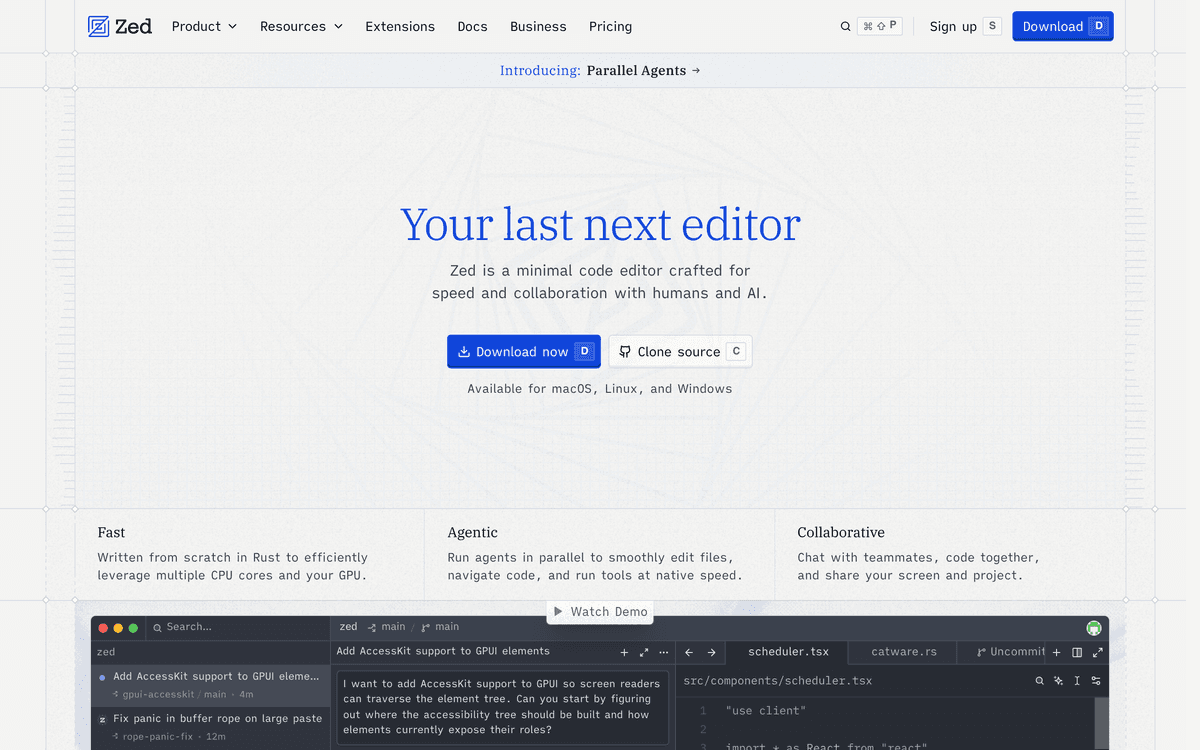This screenshot has width=1200, height=750.
Task: Open the Pricing menu item
Action: pyautogui.click(x=610, y=26)
